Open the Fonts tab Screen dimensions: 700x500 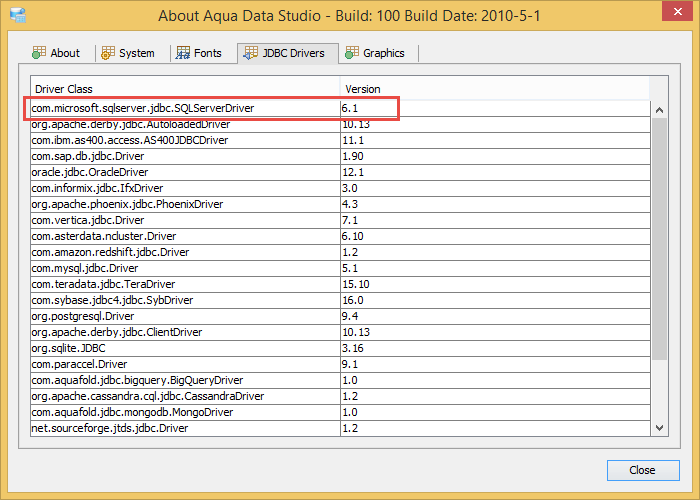point(199,53)
